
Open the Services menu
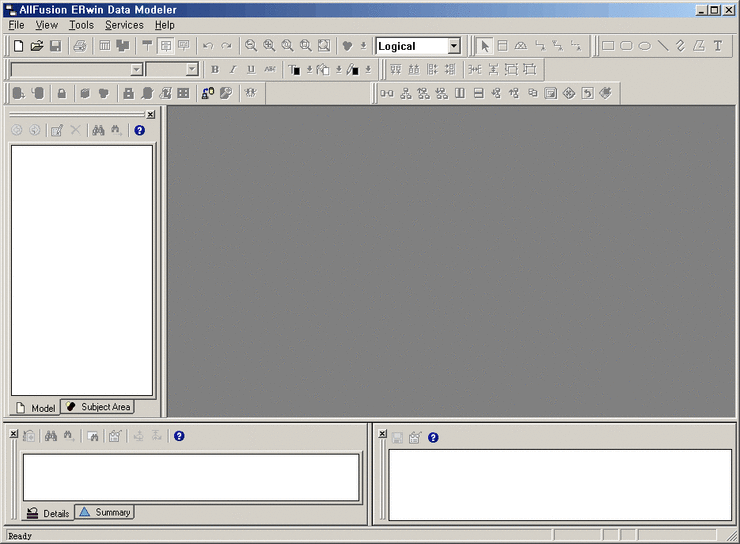click(124, 25)
